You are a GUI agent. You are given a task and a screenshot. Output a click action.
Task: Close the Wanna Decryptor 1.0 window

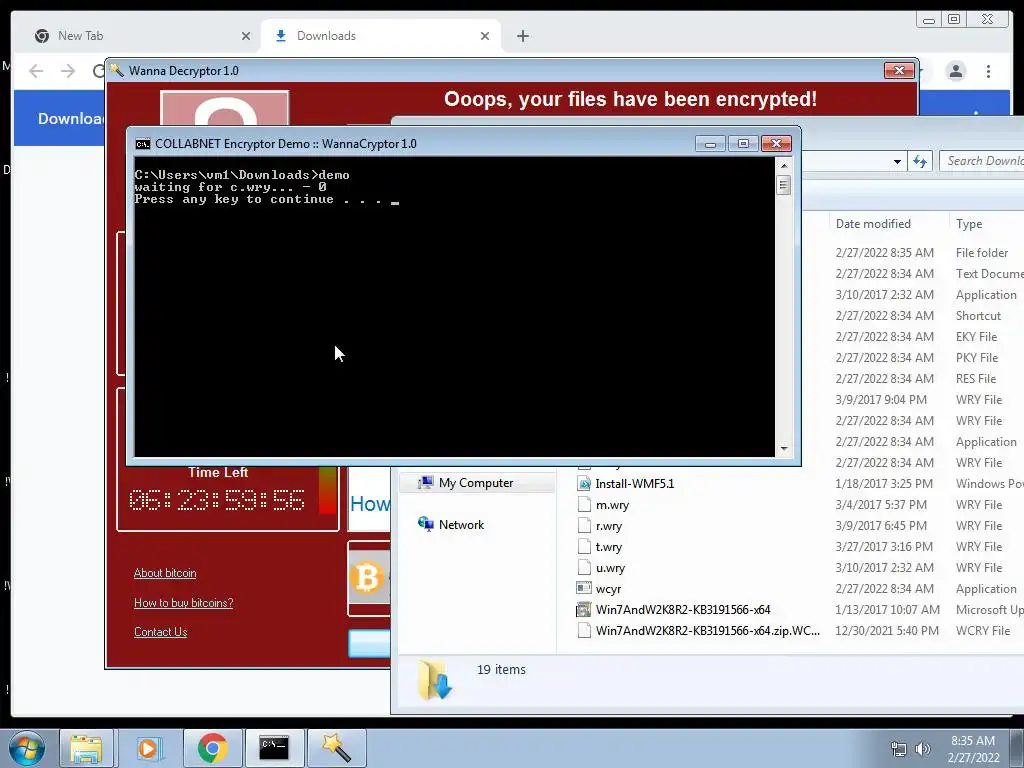tap(899, 71)
